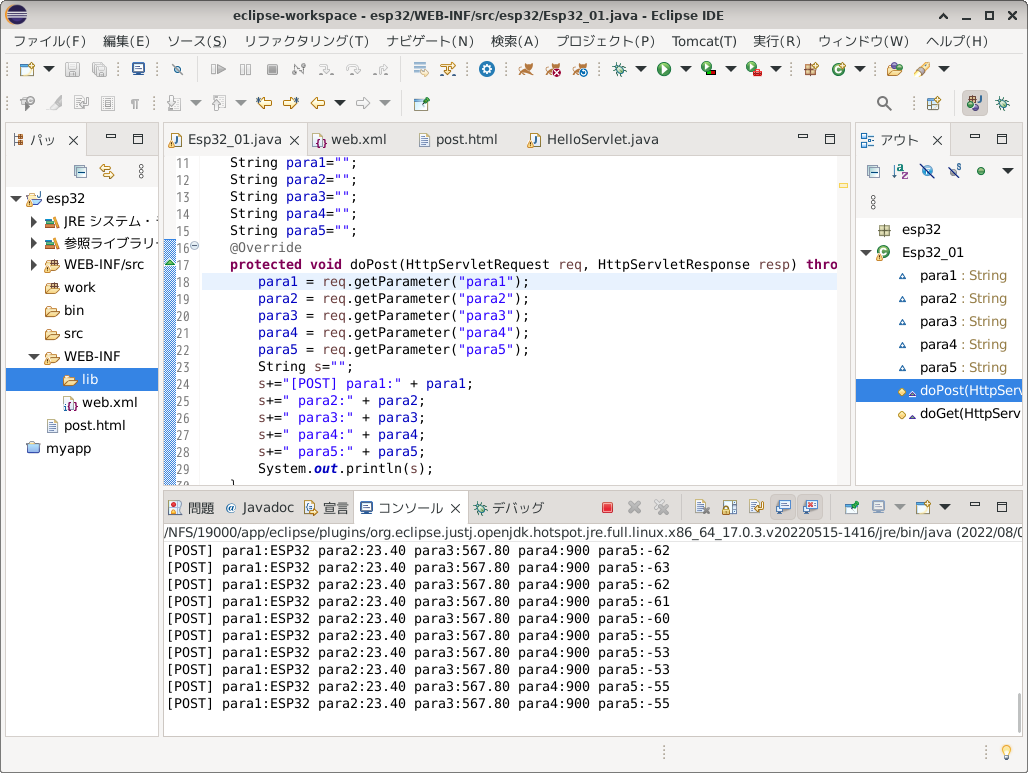Open the Tomcat(T) menu
This screenshot has width=1028, height=773.
(x=704, y=41)
